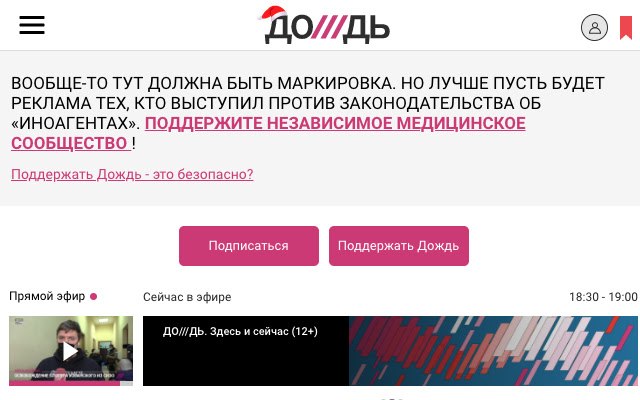Open the Поддержите независимое медицинское link
Viewport: 640px width, 400px height.
coord(335,123)
